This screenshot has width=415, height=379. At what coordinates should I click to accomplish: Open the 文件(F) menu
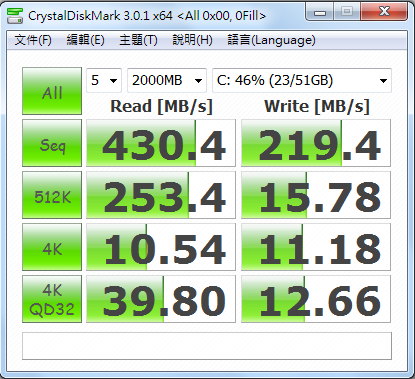point(33,40)
